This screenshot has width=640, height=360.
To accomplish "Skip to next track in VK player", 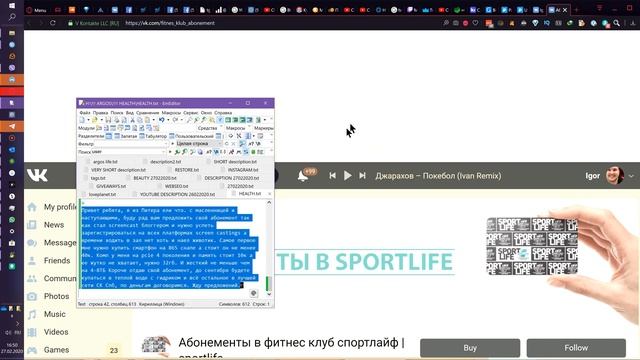I will coord(362,176).
